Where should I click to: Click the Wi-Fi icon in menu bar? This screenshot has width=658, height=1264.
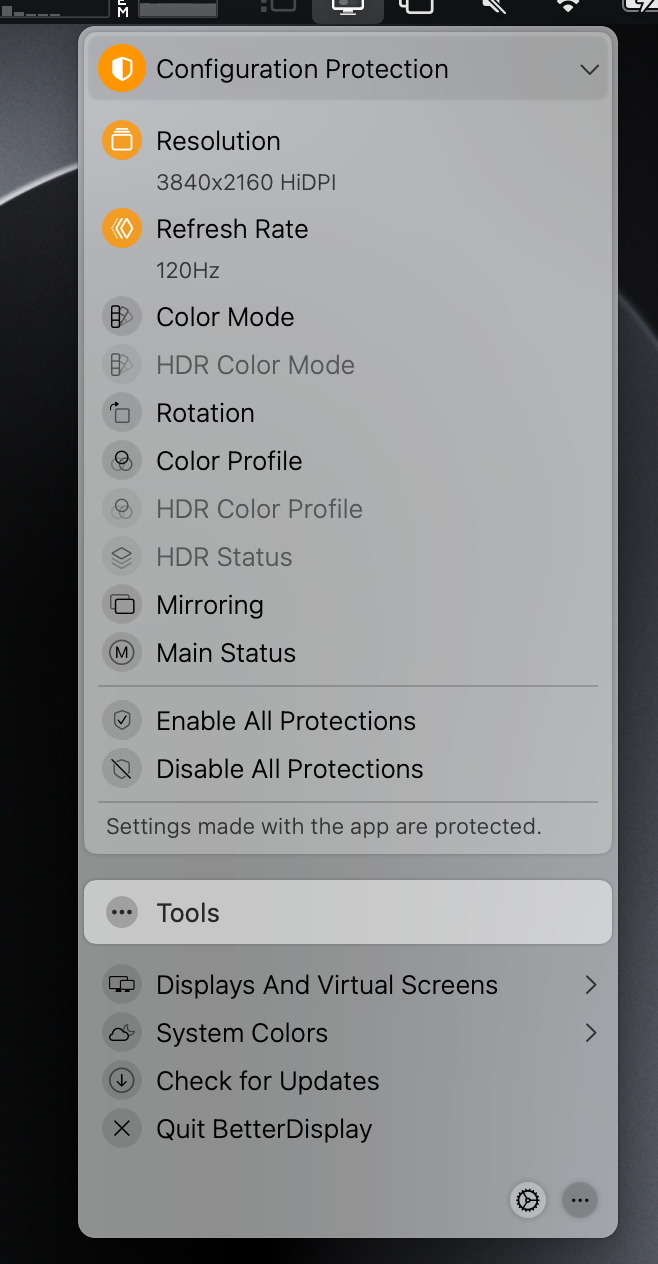(x=566, y=8)
